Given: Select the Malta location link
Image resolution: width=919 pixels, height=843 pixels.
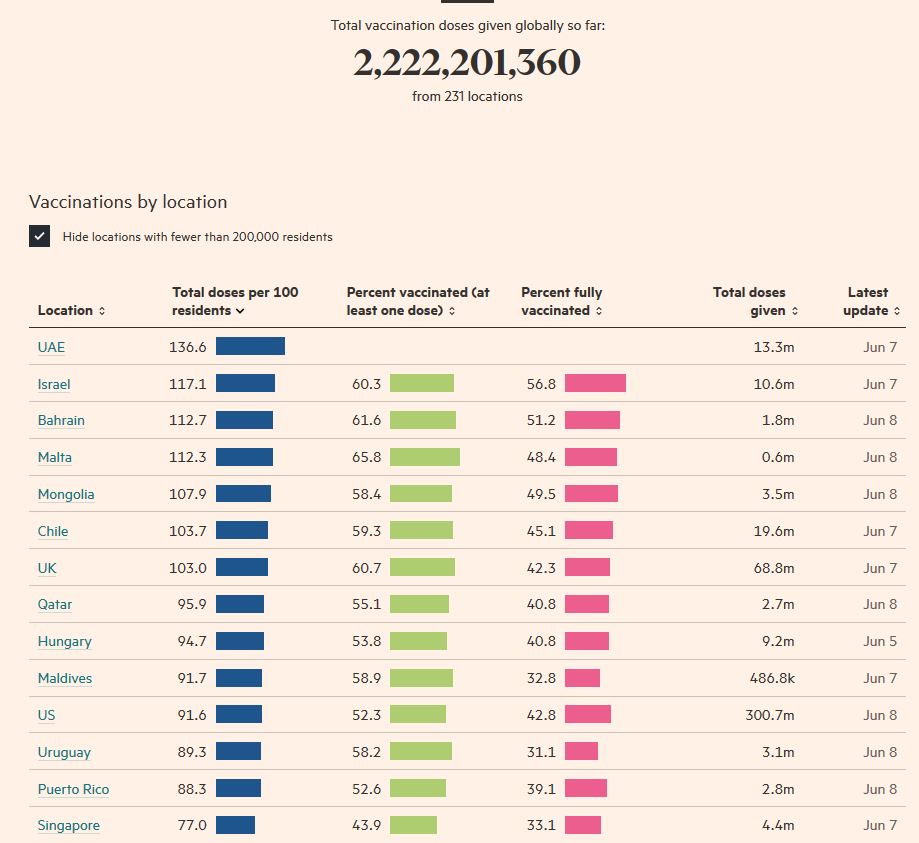Looking at the screenshot, I should click(x=55, y=458).
